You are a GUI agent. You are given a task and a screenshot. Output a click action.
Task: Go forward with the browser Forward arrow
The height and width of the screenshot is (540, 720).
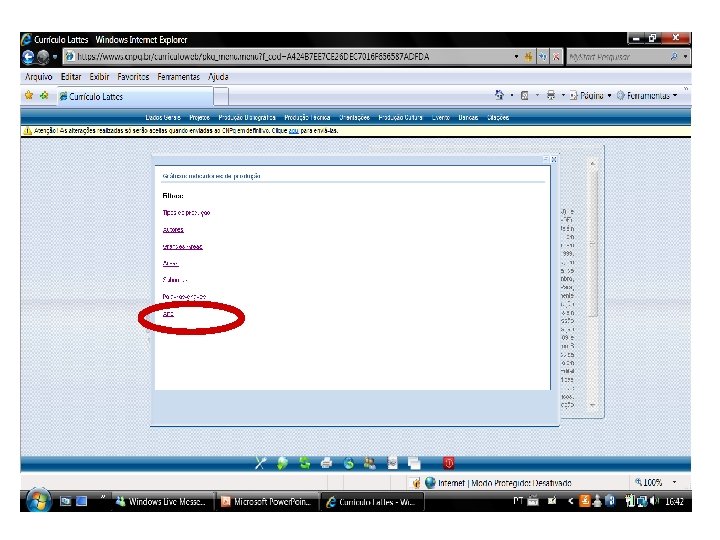click(43, 57)
